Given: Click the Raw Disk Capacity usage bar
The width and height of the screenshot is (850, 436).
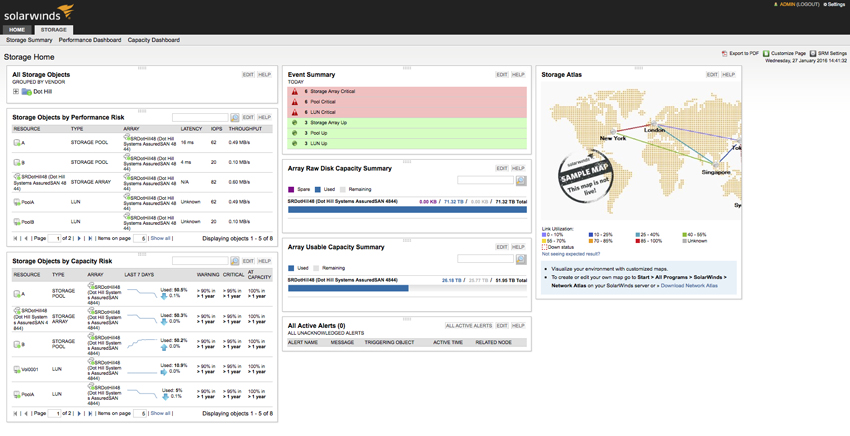Looking at the screenshot, I should point(407,210).
